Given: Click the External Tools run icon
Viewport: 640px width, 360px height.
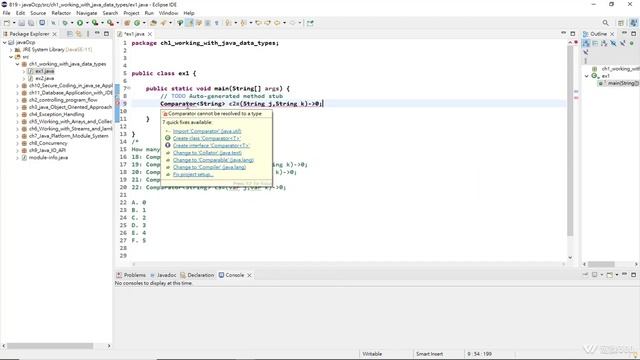Looking at the screenshot, I should pos(110,23).
